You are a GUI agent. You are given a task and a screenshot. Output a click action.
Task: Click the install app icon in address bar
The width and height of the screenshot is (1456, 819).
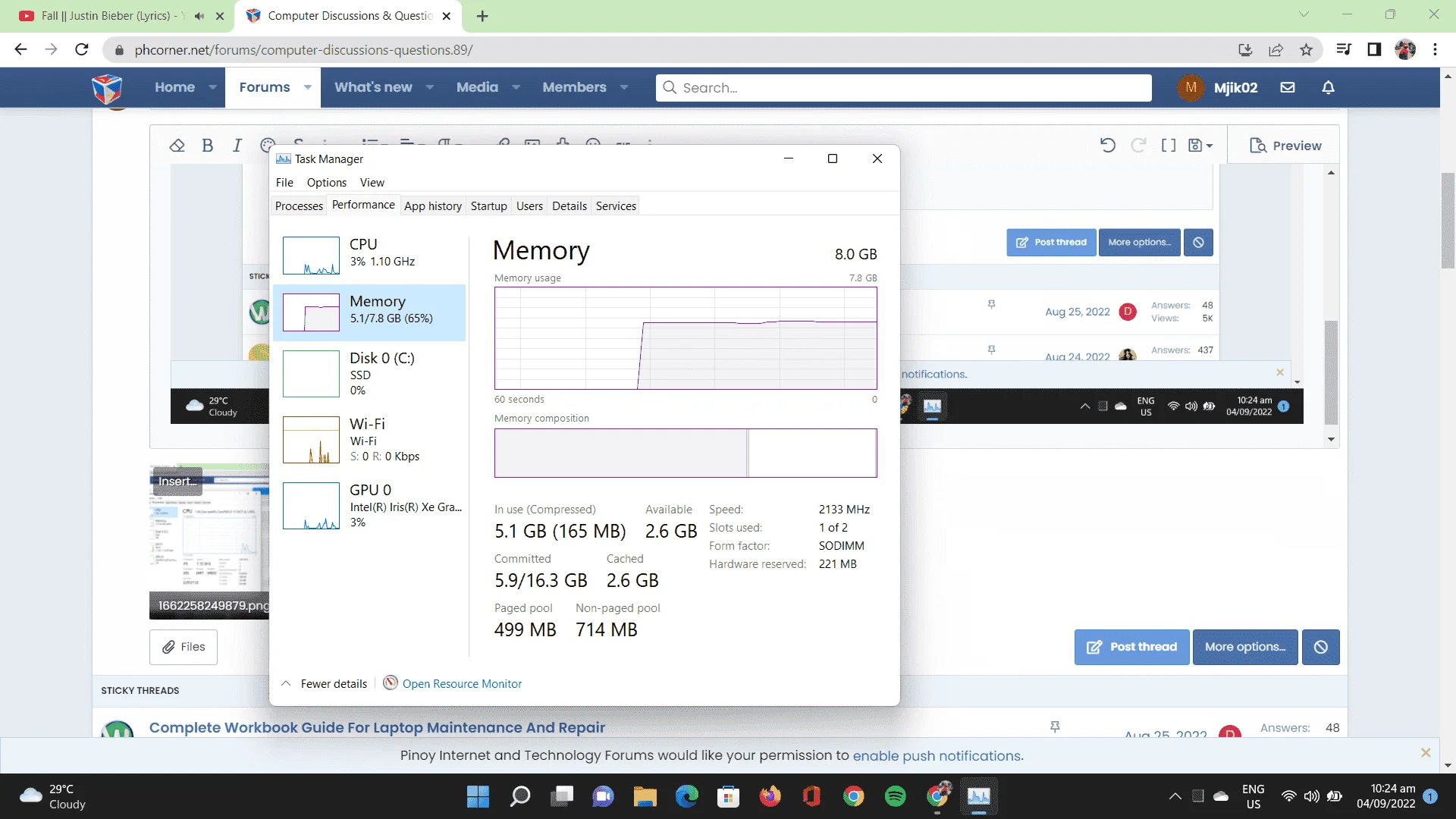(1245, 50)
